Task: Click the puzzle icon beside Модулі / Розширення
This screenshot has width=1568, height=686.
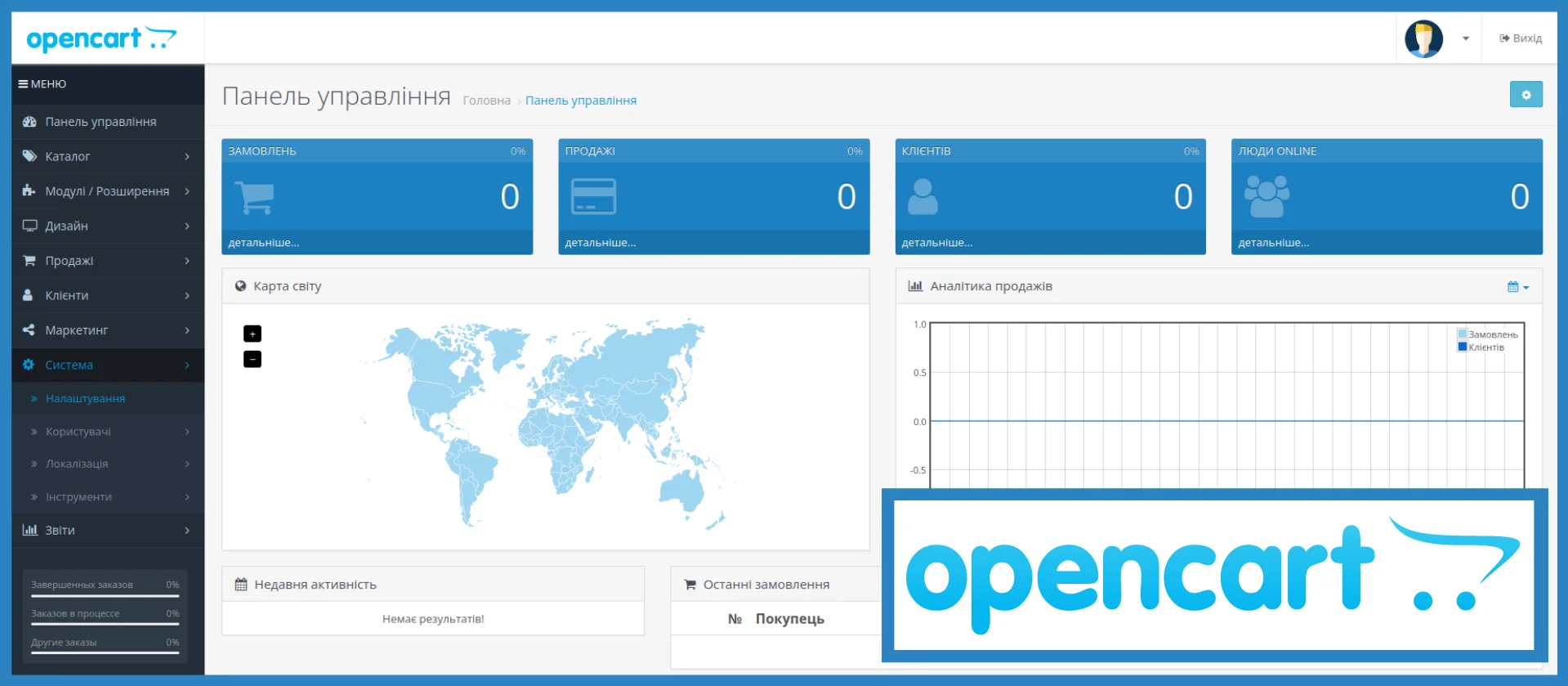Action: (x=29, y=191)
